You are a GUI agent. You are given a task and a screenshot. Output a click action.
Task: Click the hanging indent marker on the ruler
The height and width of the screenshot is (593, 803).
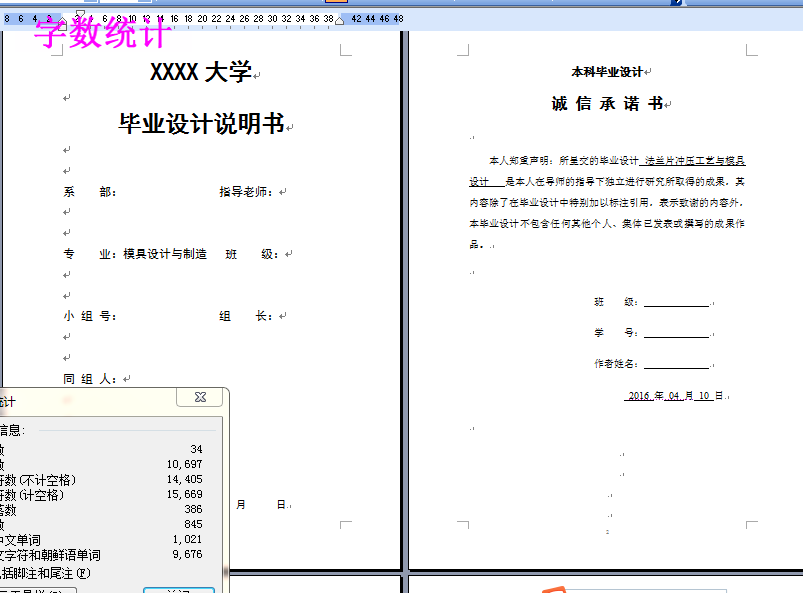62,21
